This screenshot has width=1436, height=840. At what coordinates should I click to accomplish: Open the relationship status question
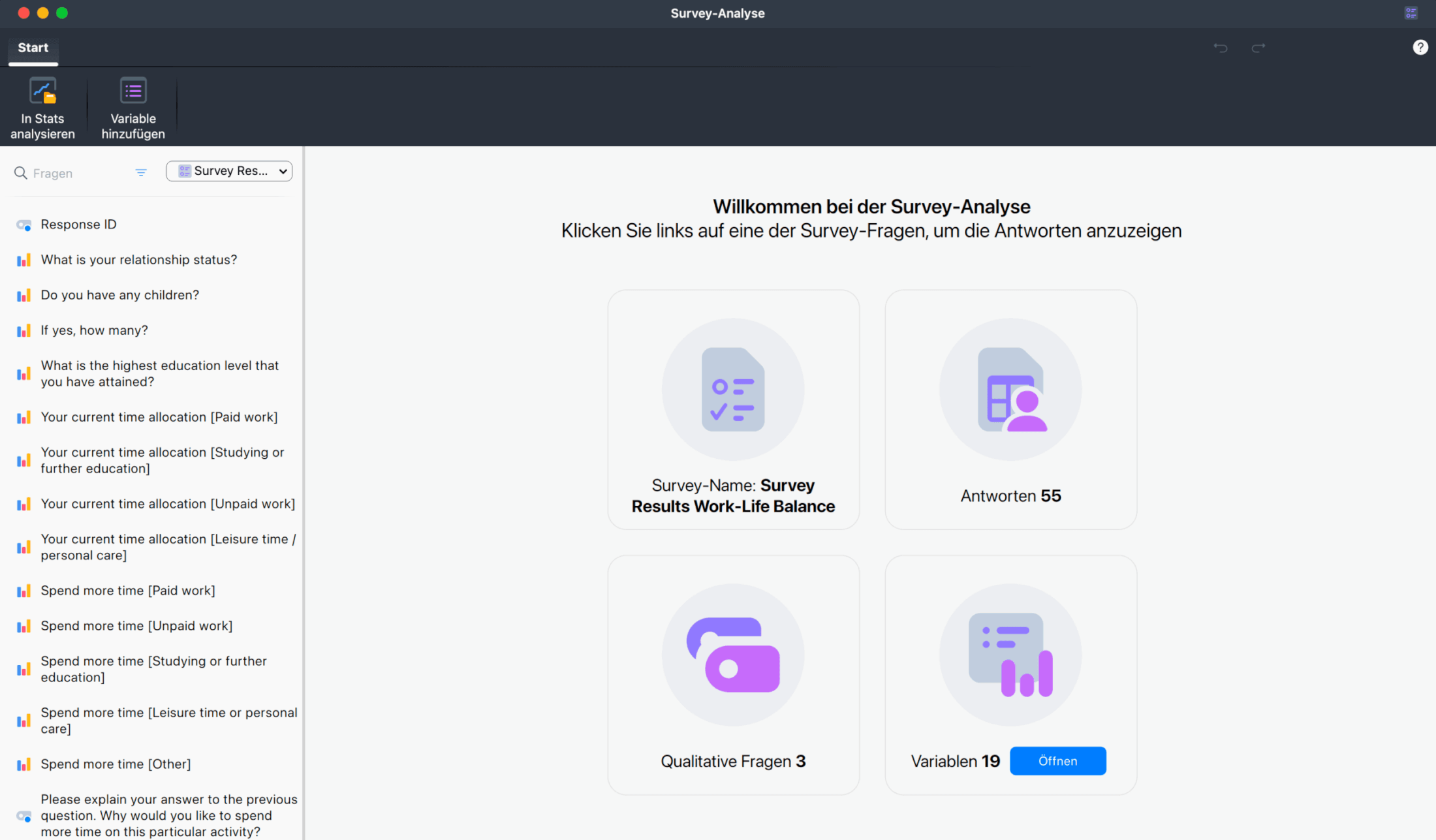[139, 259]
